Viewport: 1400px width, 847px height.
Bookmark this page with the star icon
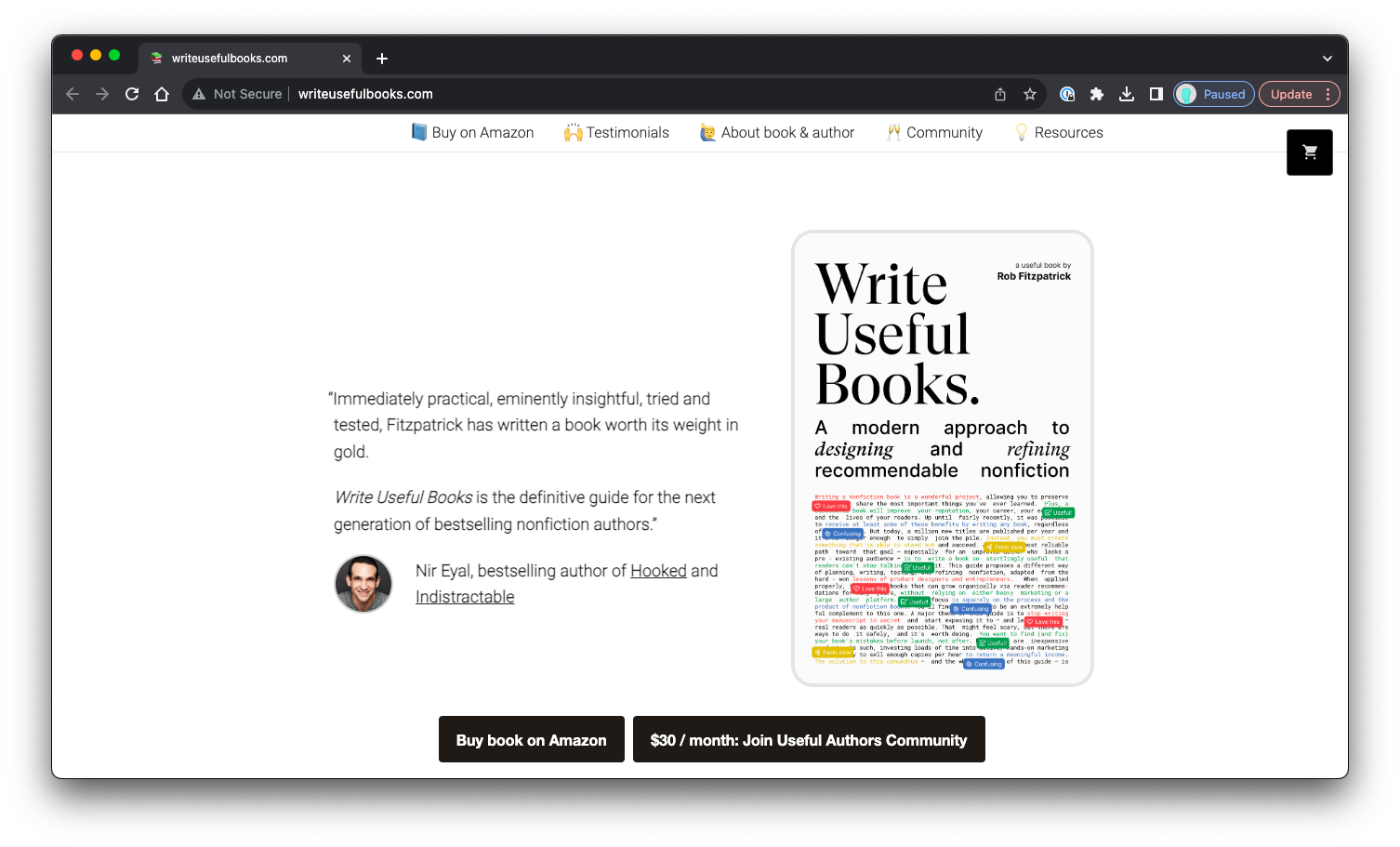coord(1029,94)
